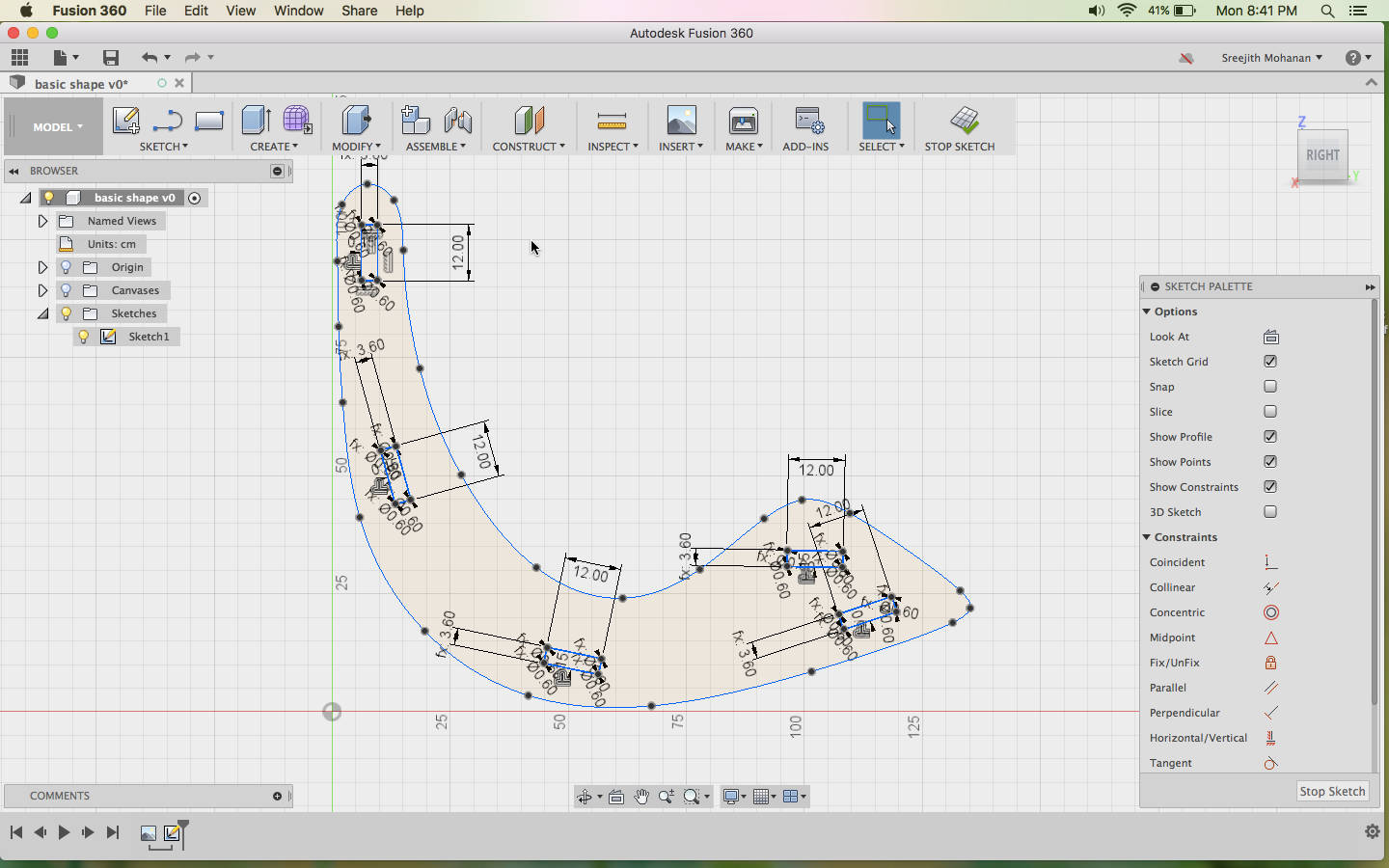Enable the Slice checkbox
The image size is (1389, 868).
(1270, 412)
